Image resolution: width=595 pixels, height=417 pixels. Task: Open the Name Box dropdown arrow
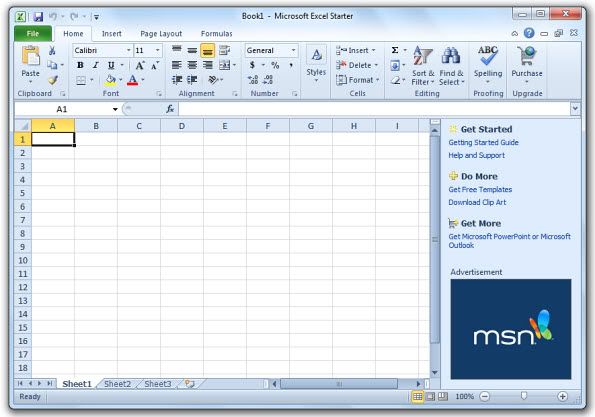115,109
